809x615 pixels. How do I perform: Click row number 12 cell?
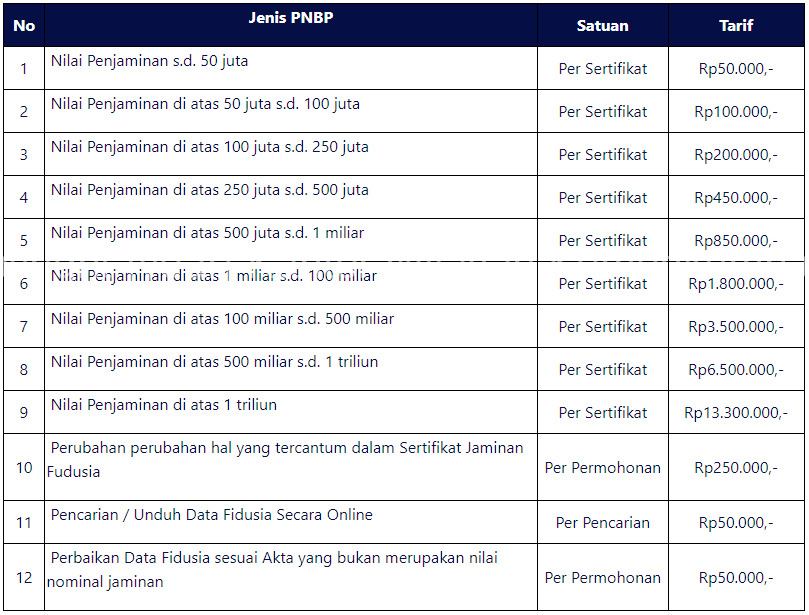[24, 578]
